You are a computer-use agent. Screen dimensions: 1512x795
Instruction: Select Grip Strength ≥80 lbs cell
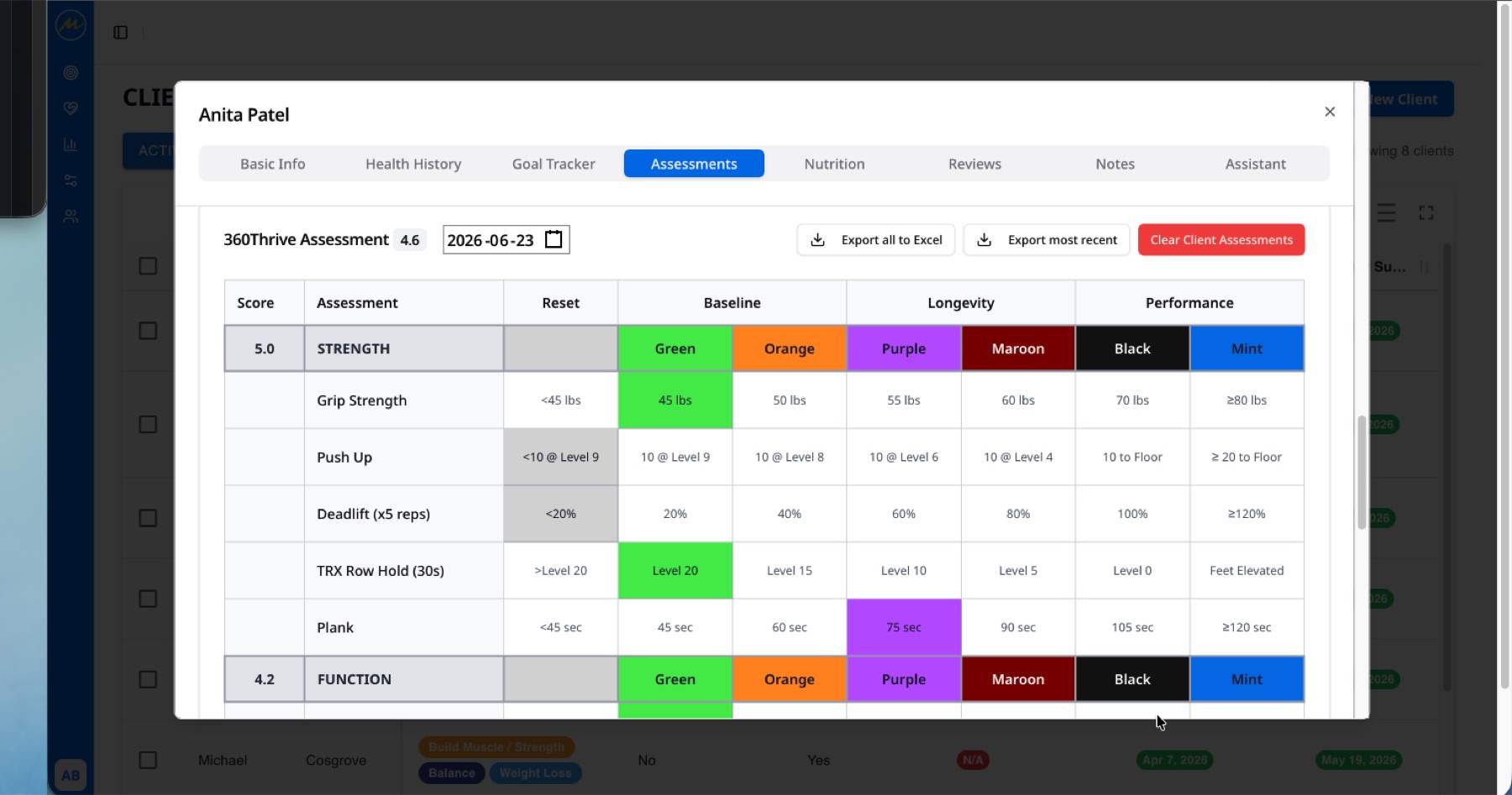coord(1247,400)
